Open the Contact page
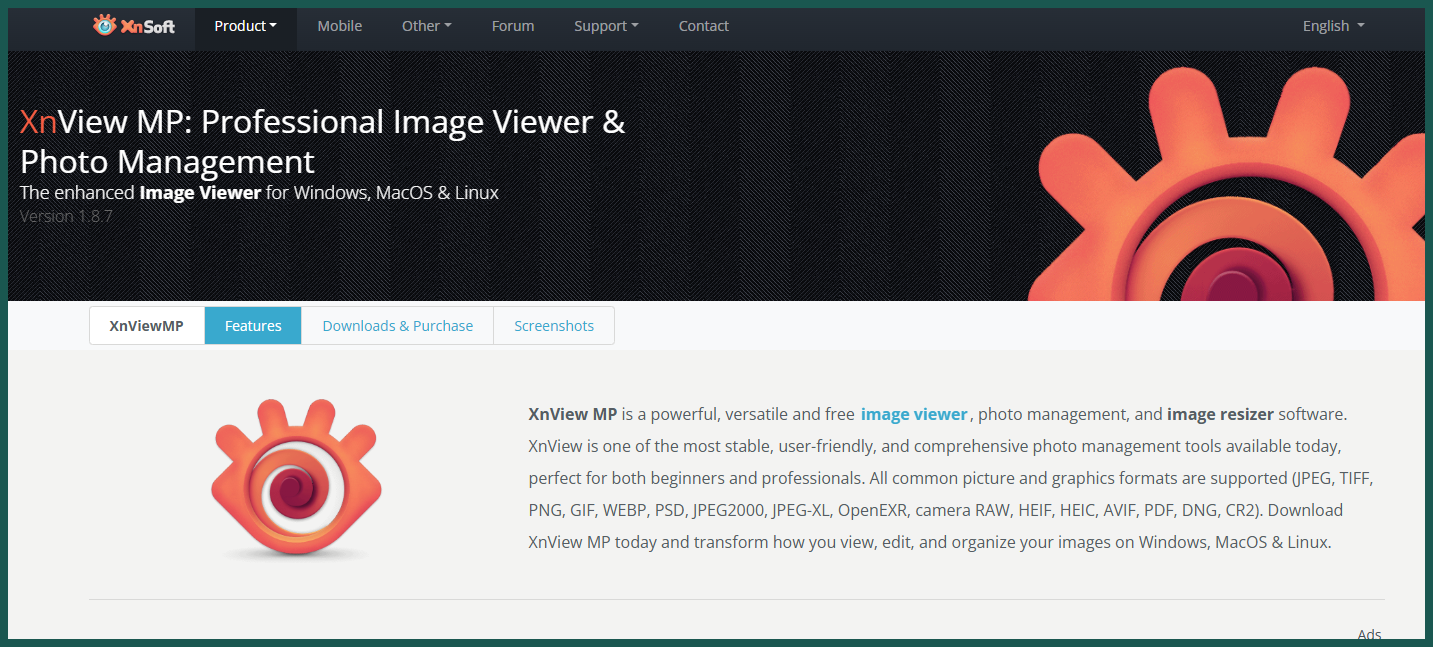The image size is (1433, 647). pos(704,26)
